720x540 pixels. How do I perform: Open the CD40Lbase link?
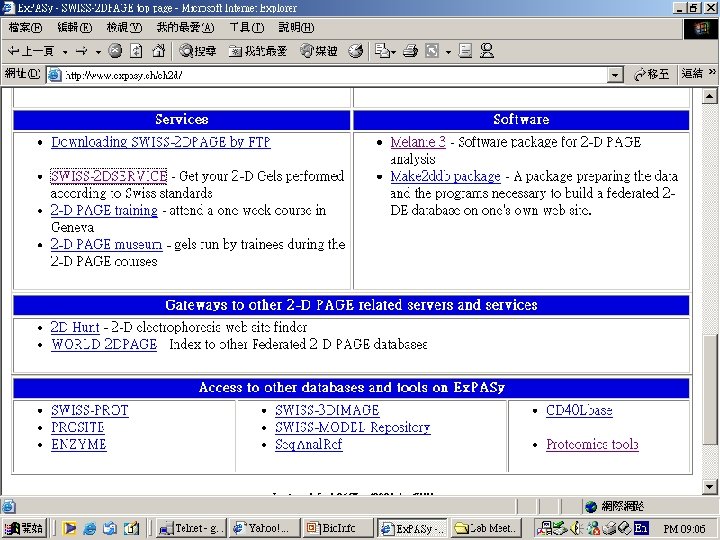coord(579,410)
